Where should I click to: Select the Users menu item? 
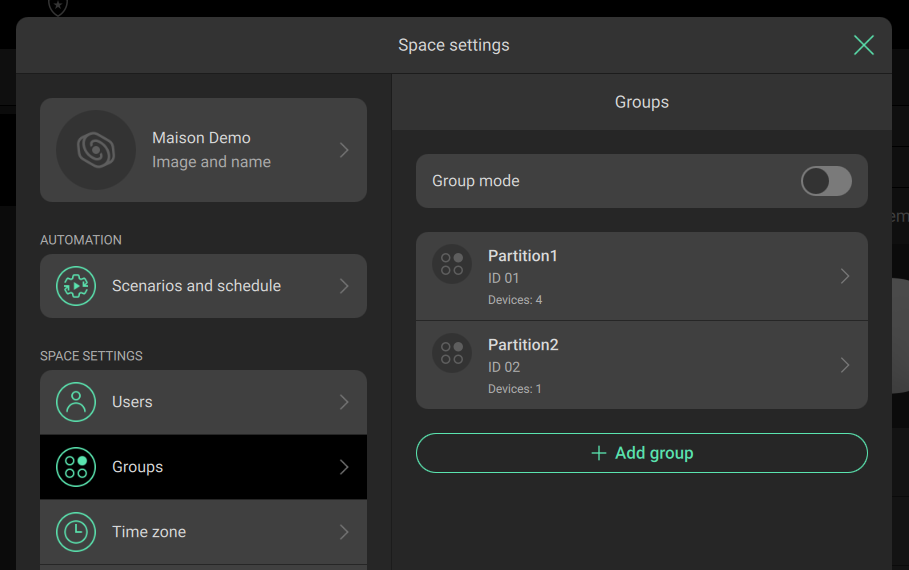point(203,402)
